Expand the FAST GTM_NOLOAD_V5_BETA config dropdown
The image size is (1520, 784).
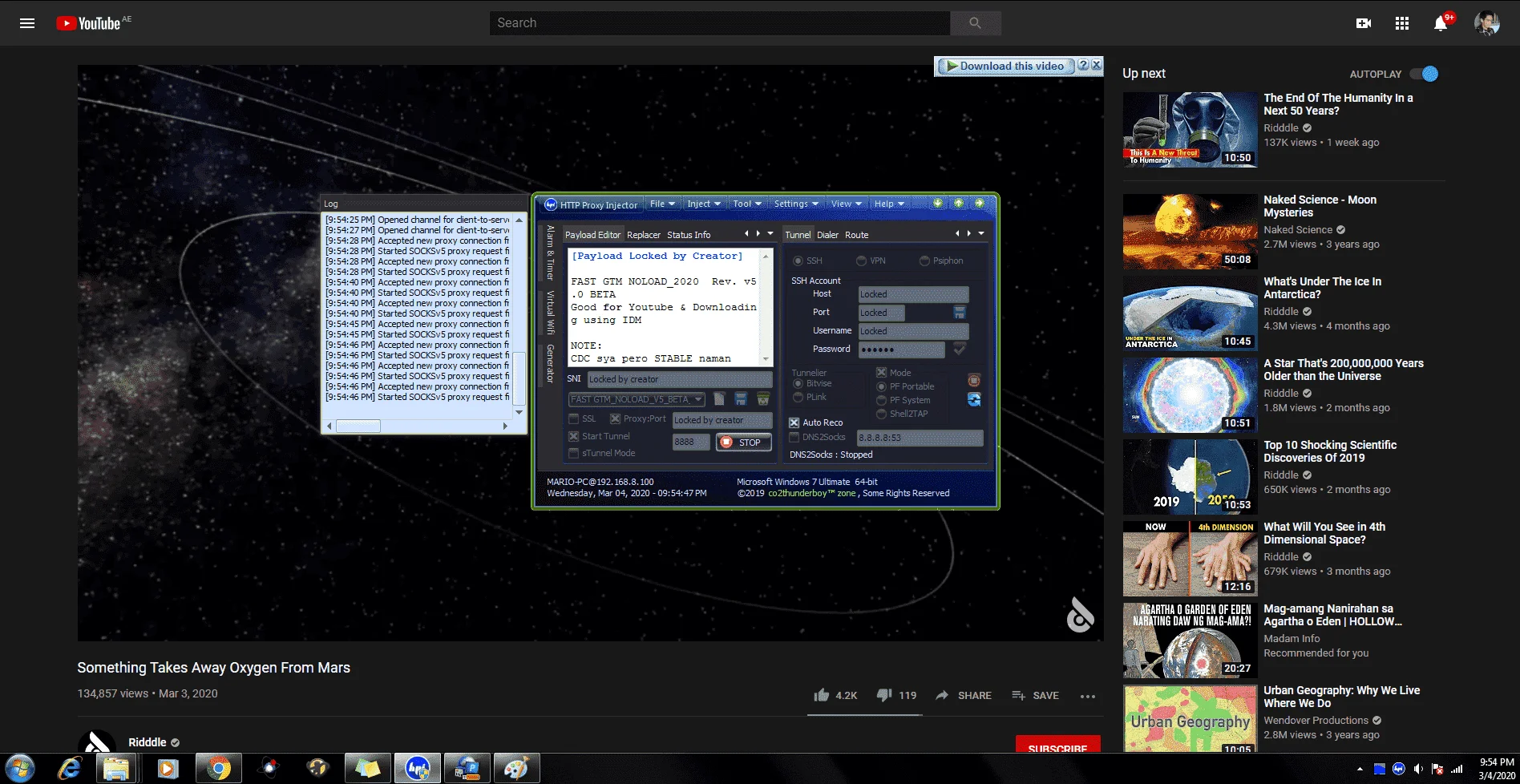[699, 399]
